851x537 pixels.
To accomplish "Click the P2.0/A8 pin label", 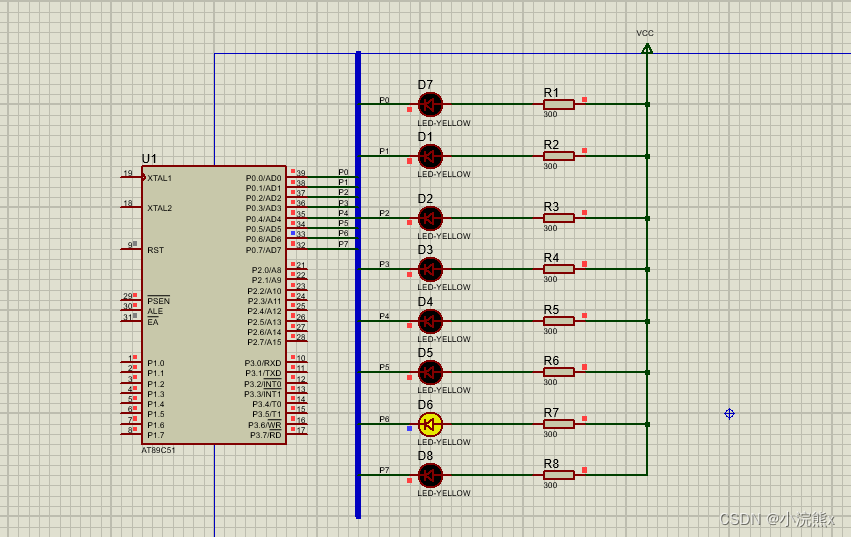I will [266, 270].
